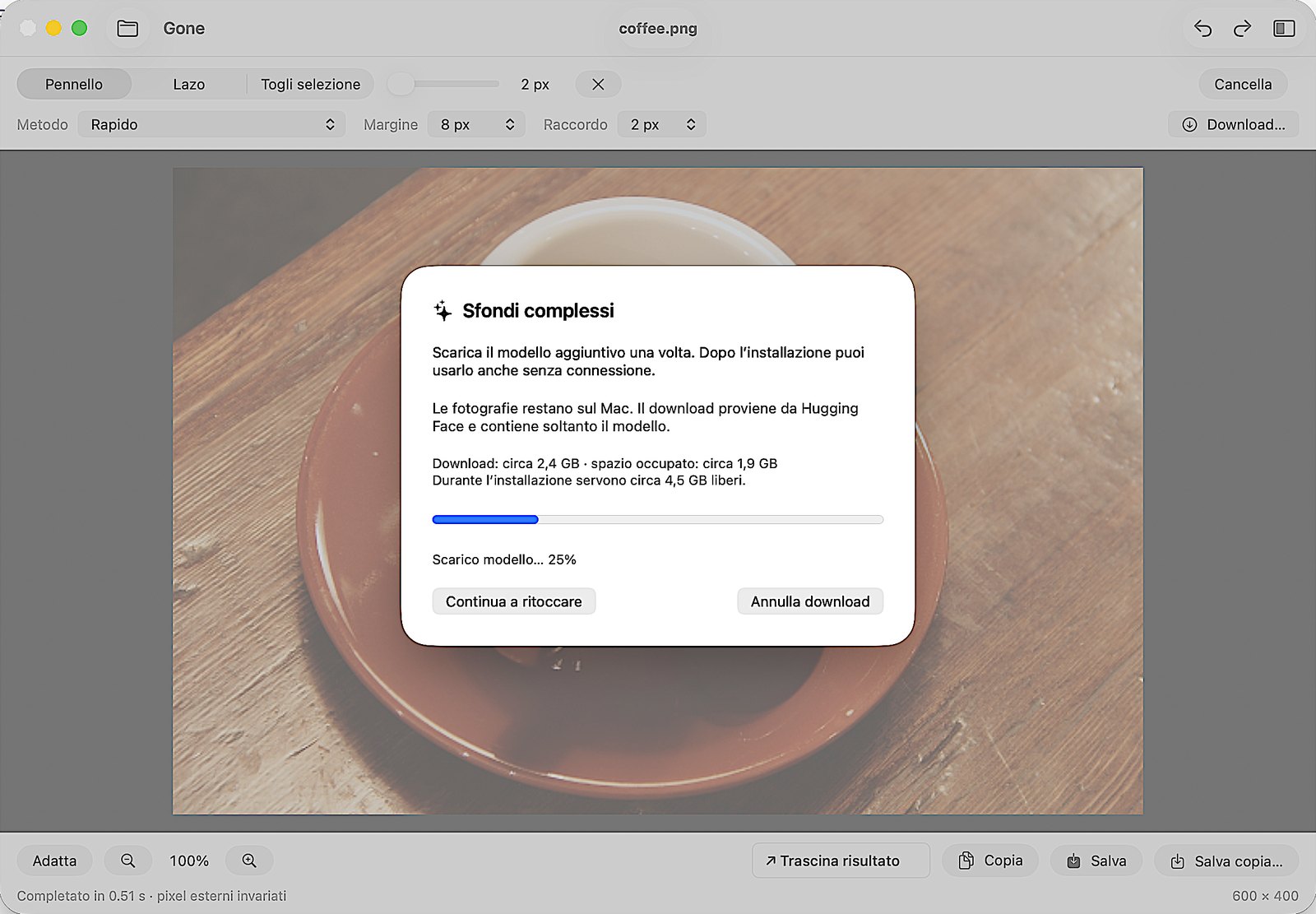Screen dimensions: 1316x914
Task: Click the 100% zoom level value
Action: click(x=189, y=861)
